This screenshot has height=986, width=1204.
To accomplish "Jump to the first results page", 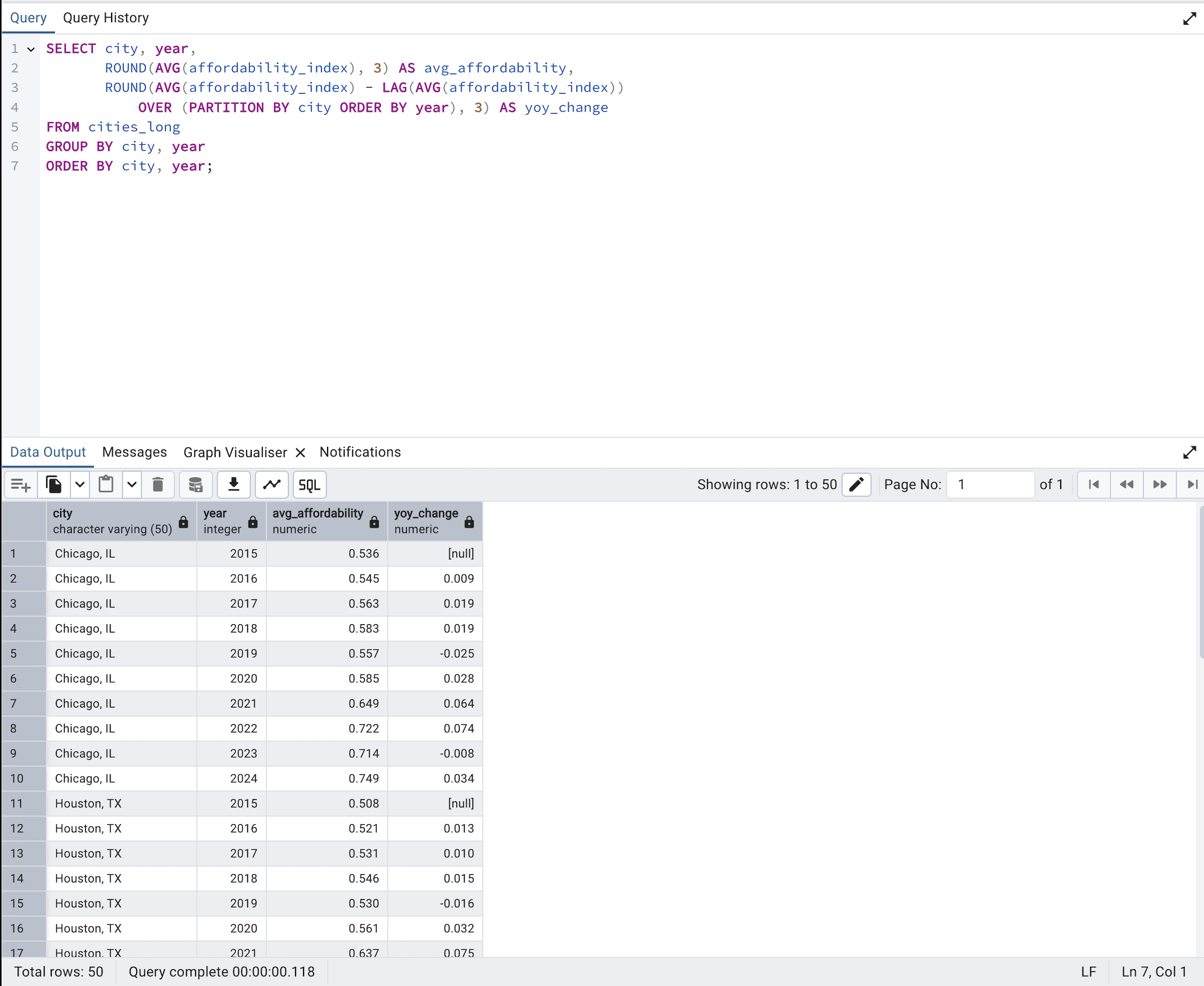I will click(x=1094, y=484).
